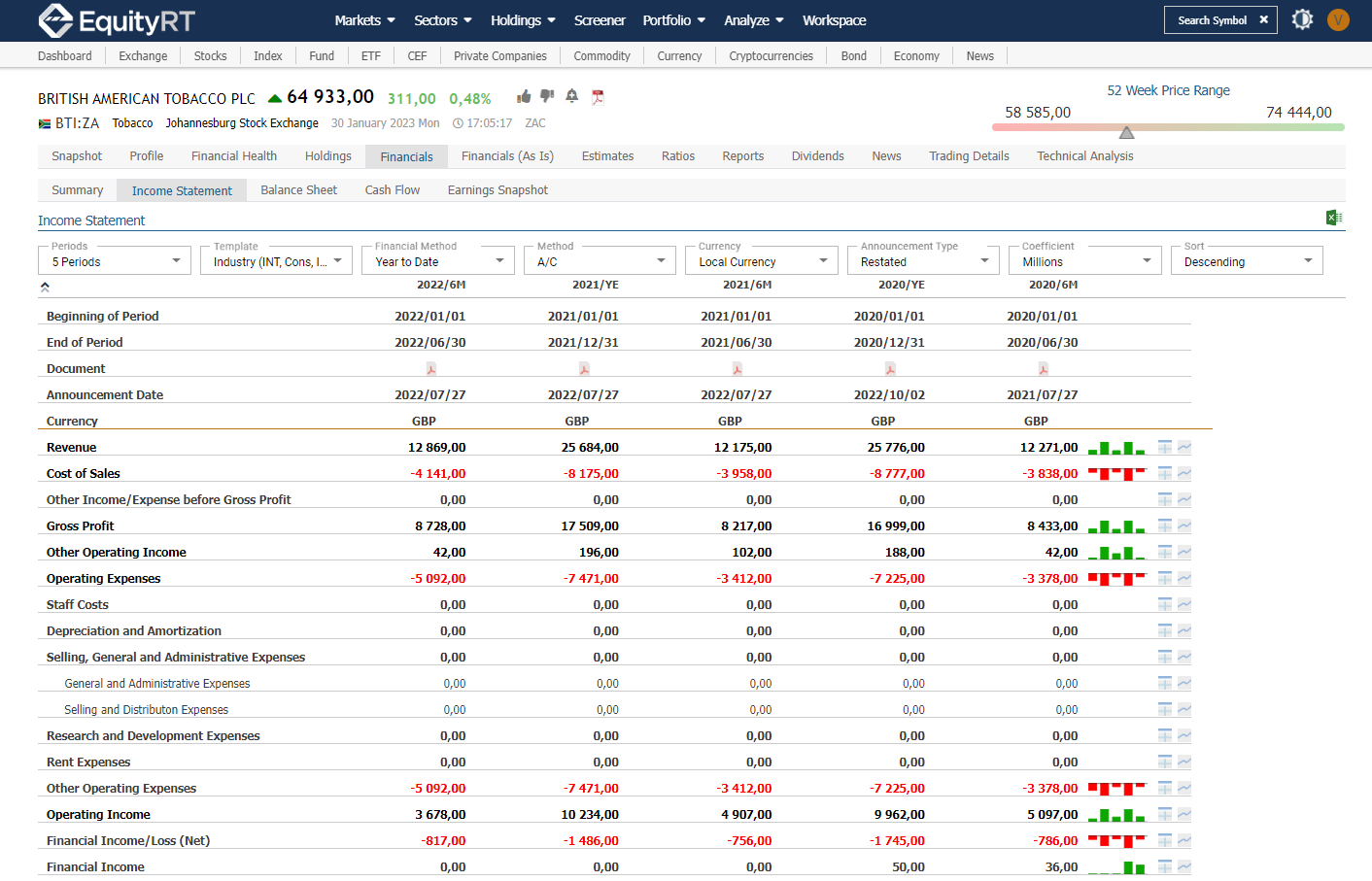Open the Announcement Type dropdown
The image size is (1372, 881).
point(923,260)
